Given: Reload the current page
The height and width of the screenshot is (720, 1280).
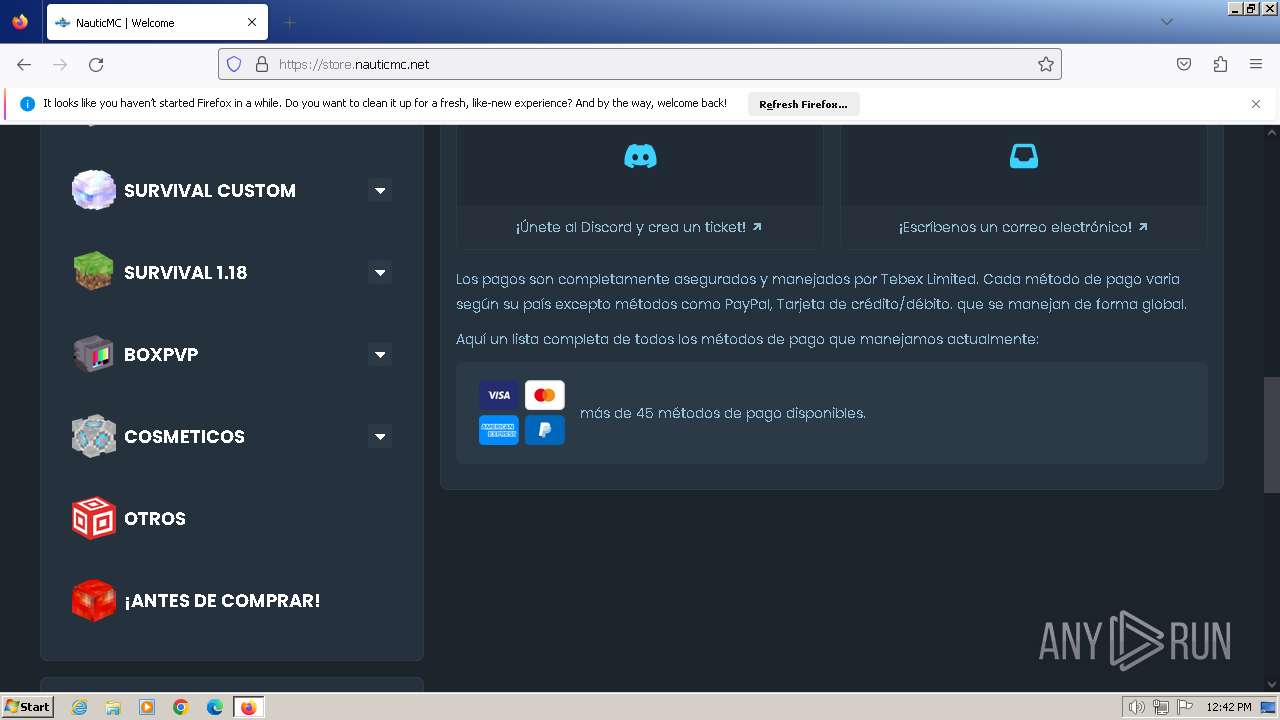Looking at the screenshot, I should (x=96, y=64).
